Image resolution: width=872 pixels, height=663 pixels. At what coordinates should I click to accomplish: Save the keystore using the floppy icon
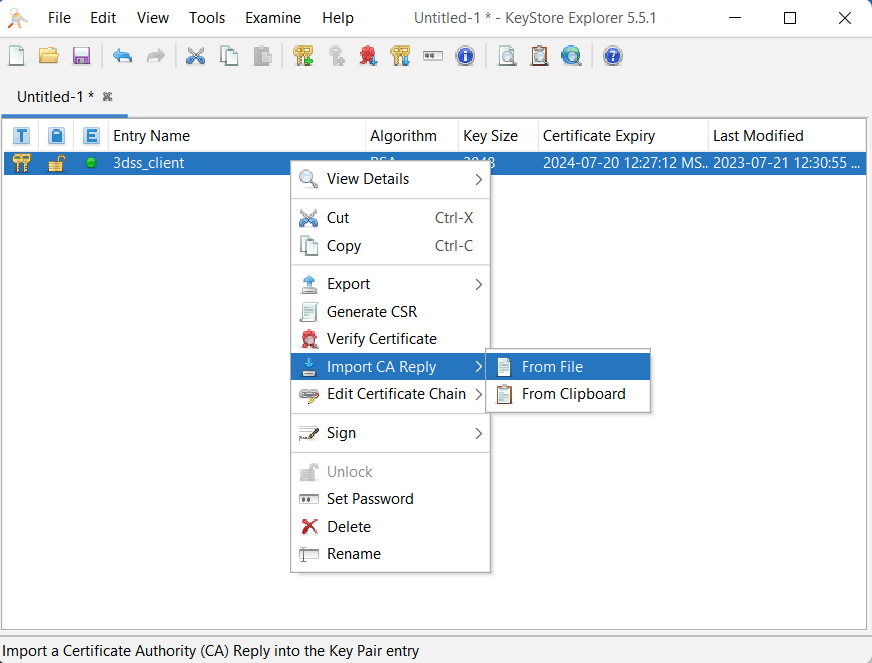(82, 56)
